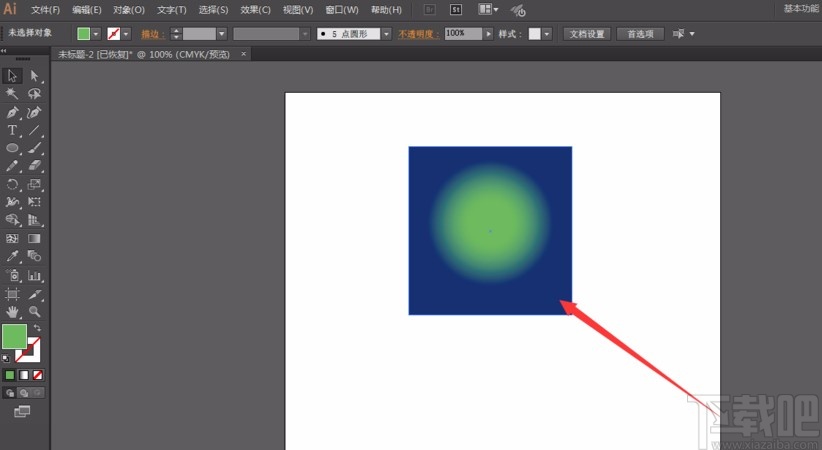Select the Warp tool
822x450 pixels.
12,202
